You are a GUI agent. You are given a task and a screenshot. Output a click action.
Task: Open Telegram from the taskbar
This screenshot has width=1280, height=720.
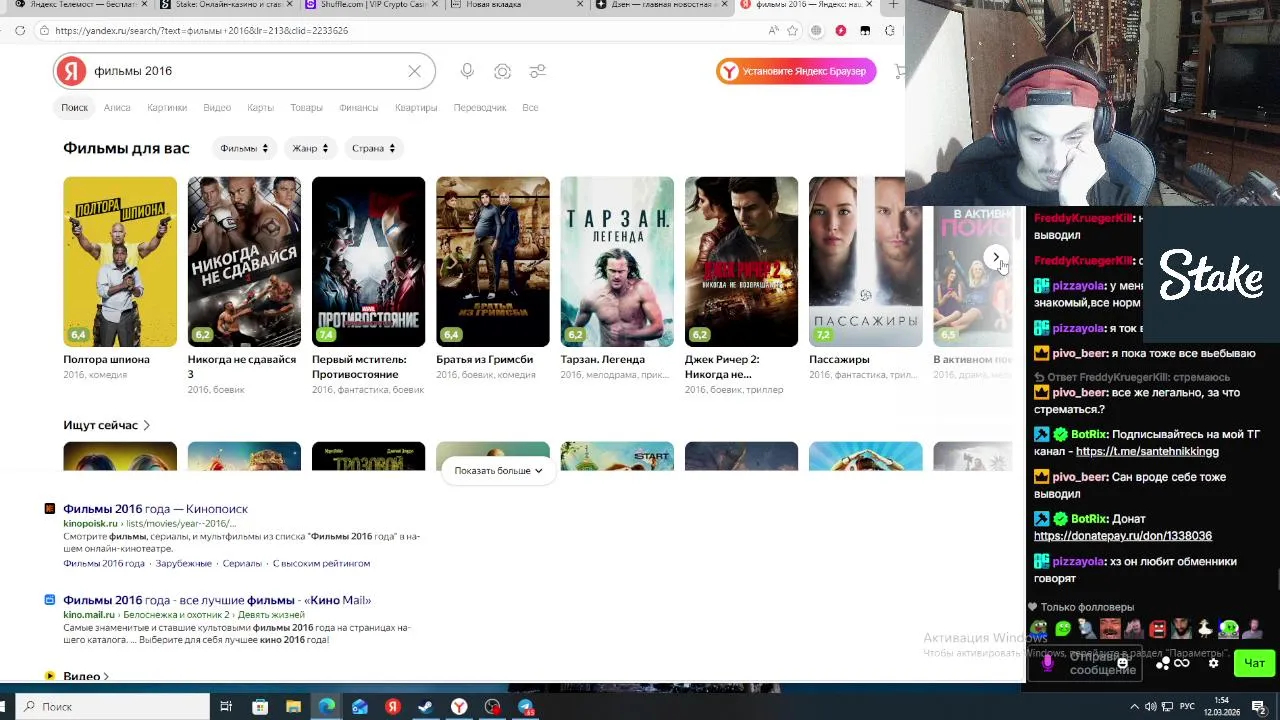coord(525,706)
